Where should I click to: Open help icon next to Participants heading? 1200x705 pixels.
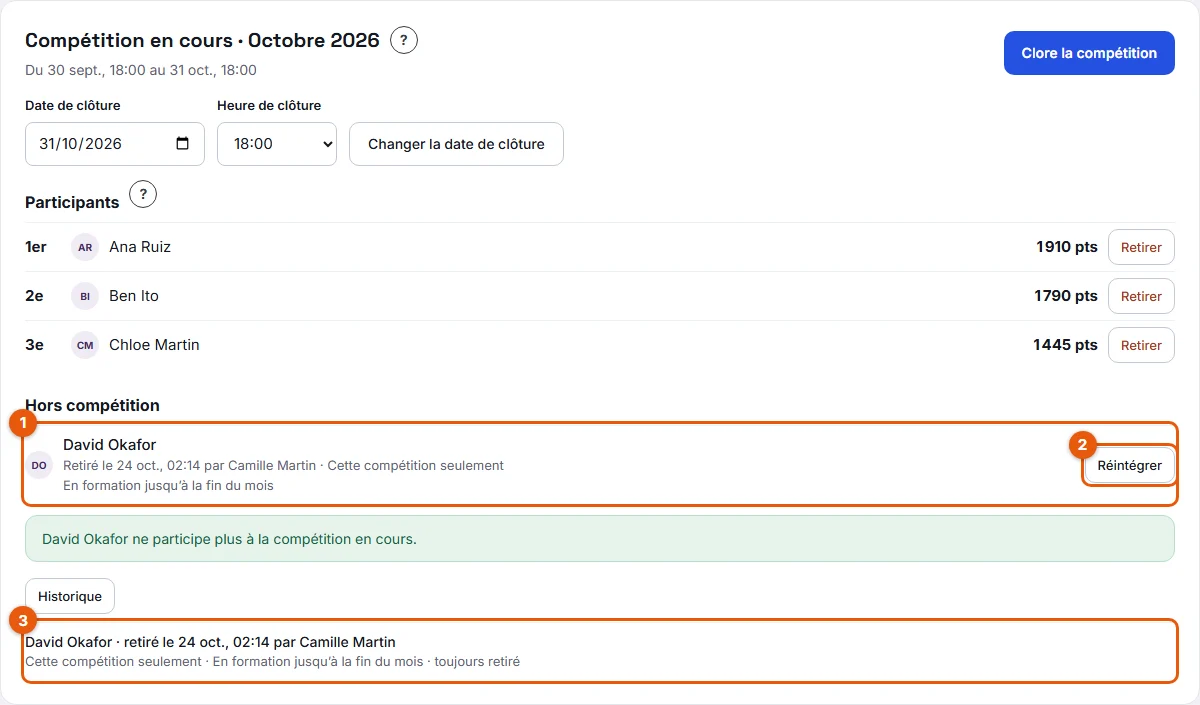[x=143, y=194]
